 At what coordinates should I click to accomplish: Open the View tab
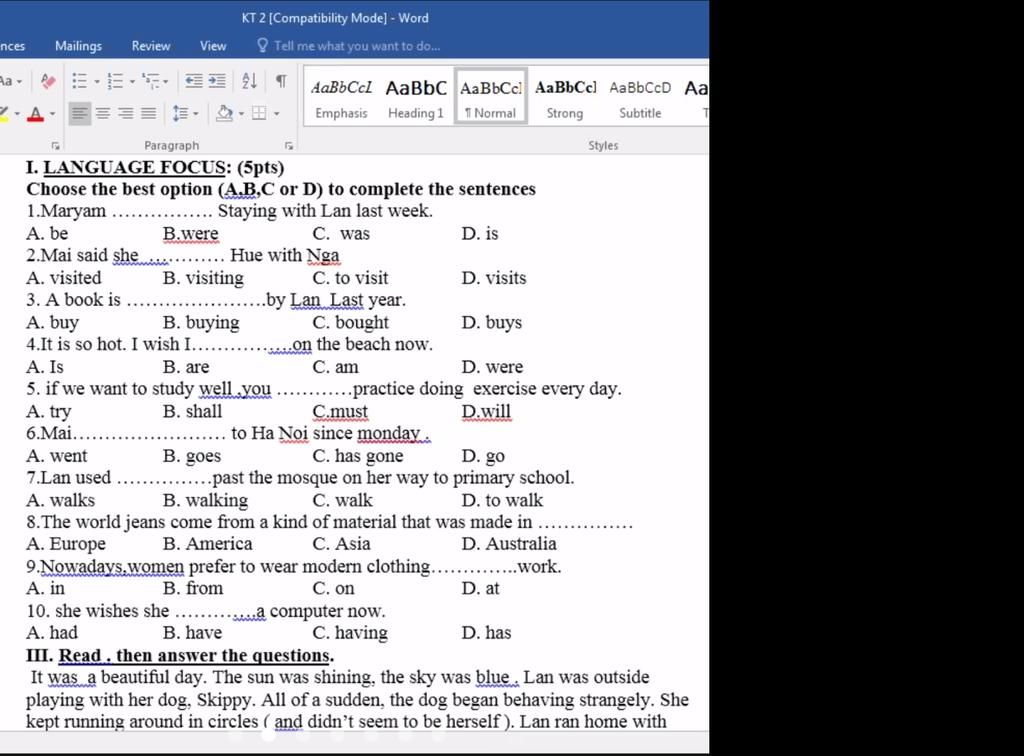(x=213, y=46)
